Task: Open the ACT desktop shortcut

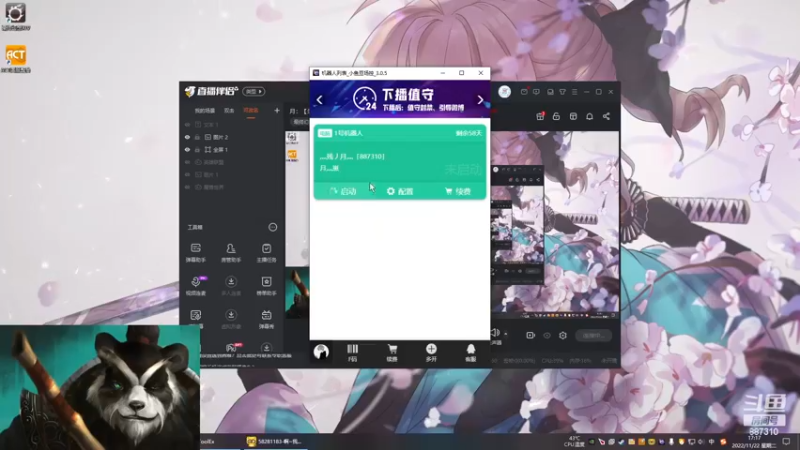Action: click(x=16, y=59)
